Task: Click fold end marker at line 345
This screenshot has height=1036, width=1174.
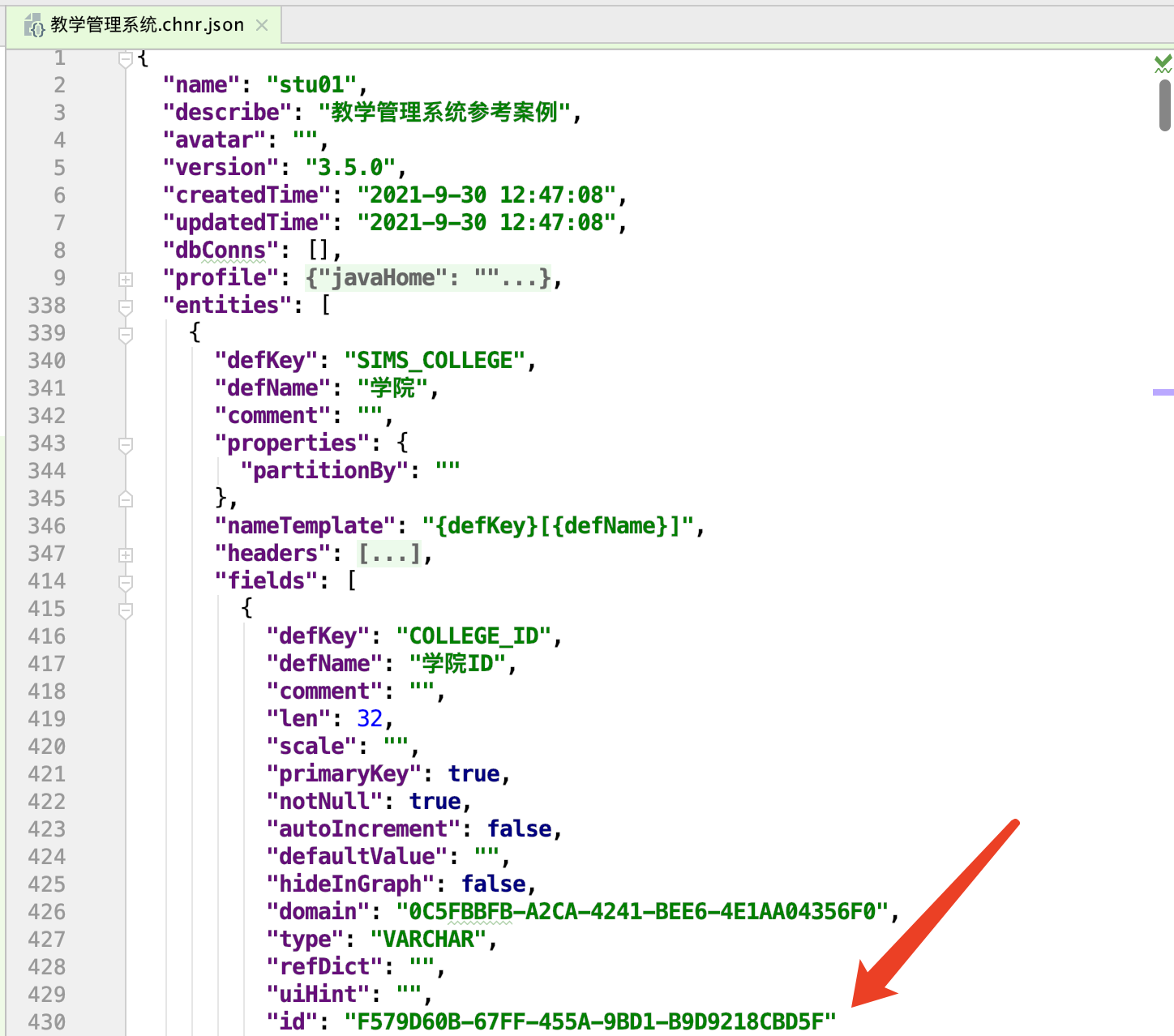Action: [x=126, y=499]
